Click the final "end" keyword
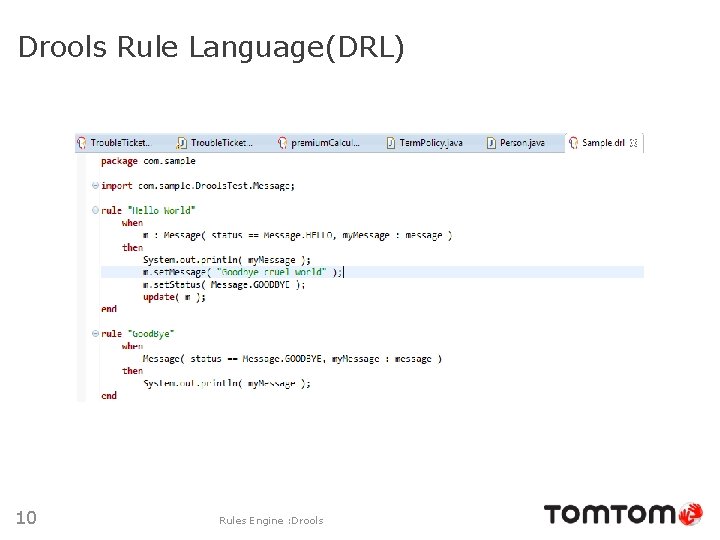 [x=109, y=395]
